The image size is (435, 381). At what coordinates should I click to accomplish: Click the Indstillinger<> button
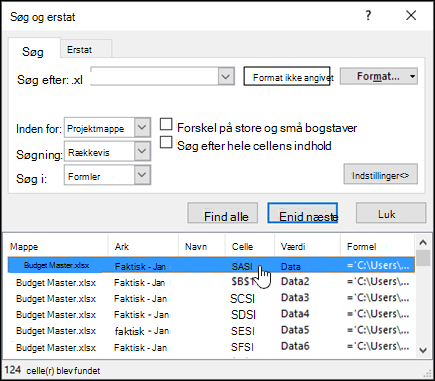(380, 174)
